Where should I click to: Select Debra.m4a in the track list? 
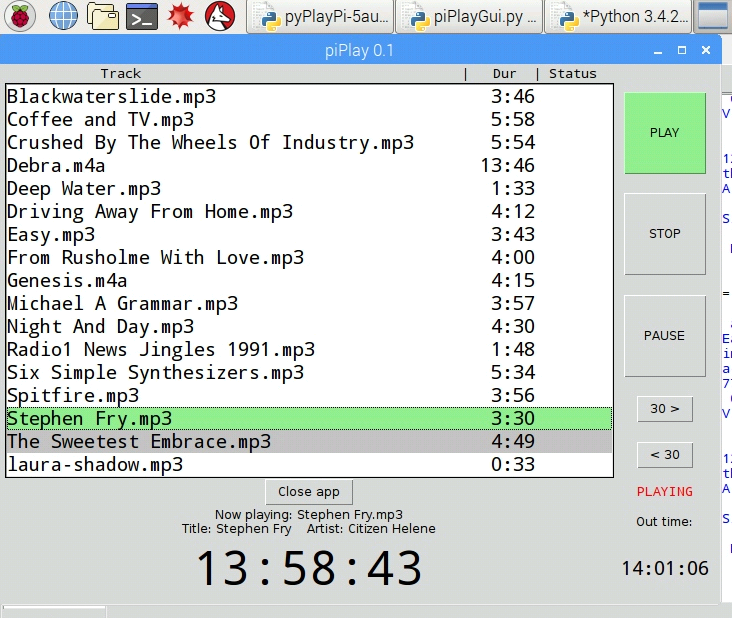[56, 166]
